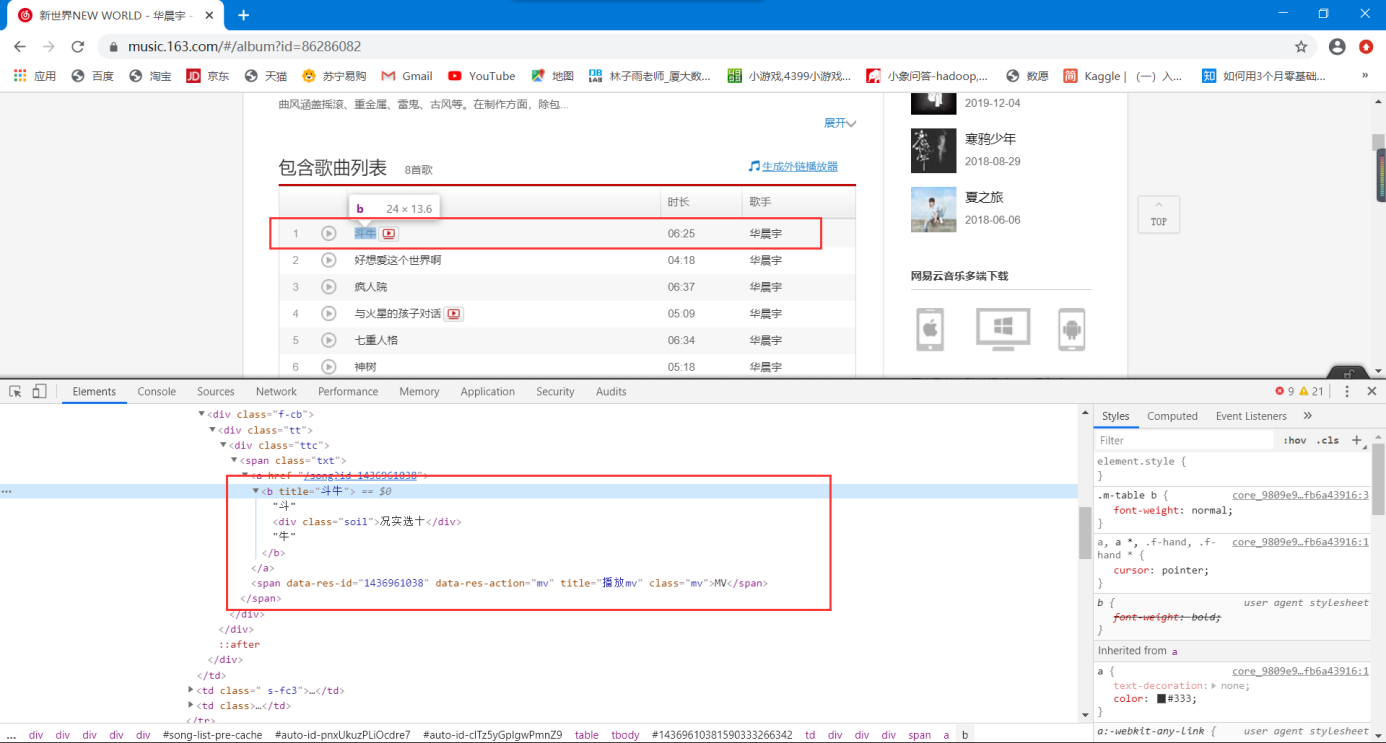Open the Computed styles tab

pos(1172,416)
